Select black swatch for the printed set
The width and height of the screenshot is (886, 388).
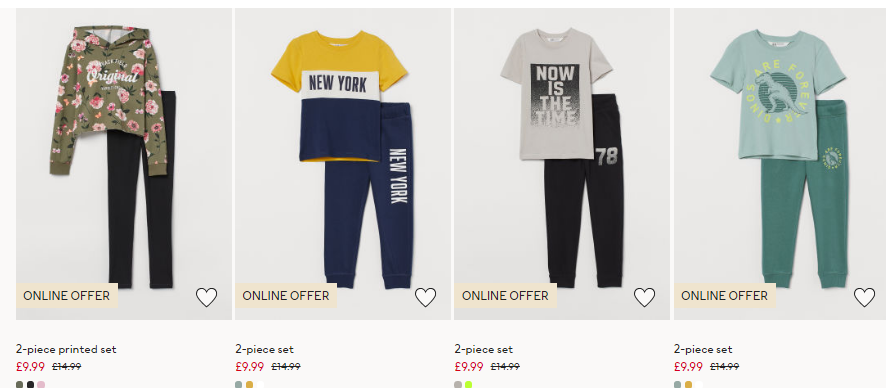click(31, 385)
